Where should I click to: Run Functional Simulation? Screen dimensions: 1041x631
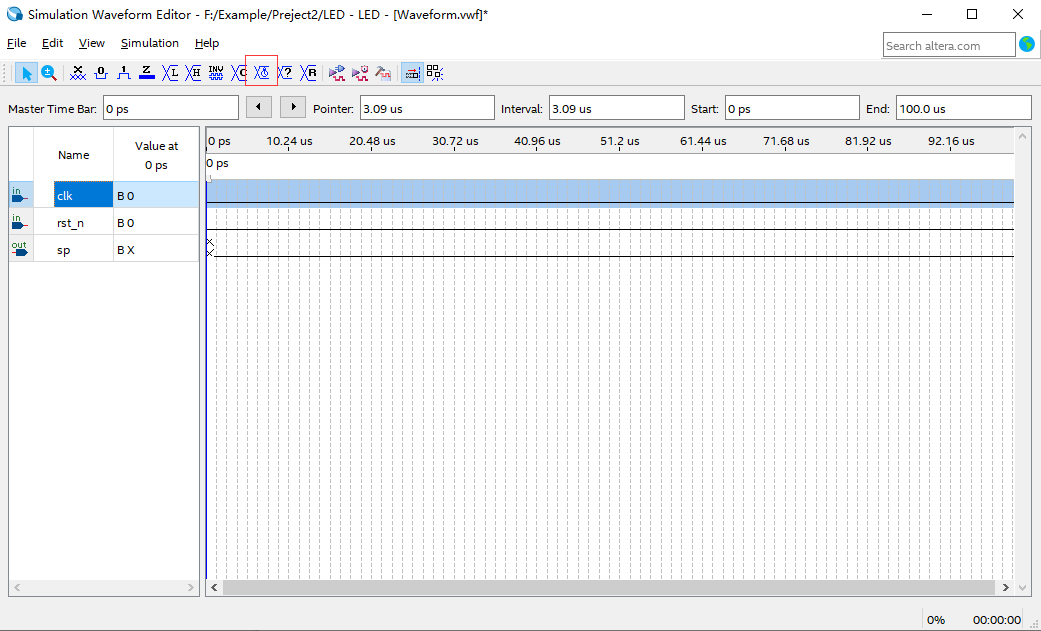tap(337, 72)
